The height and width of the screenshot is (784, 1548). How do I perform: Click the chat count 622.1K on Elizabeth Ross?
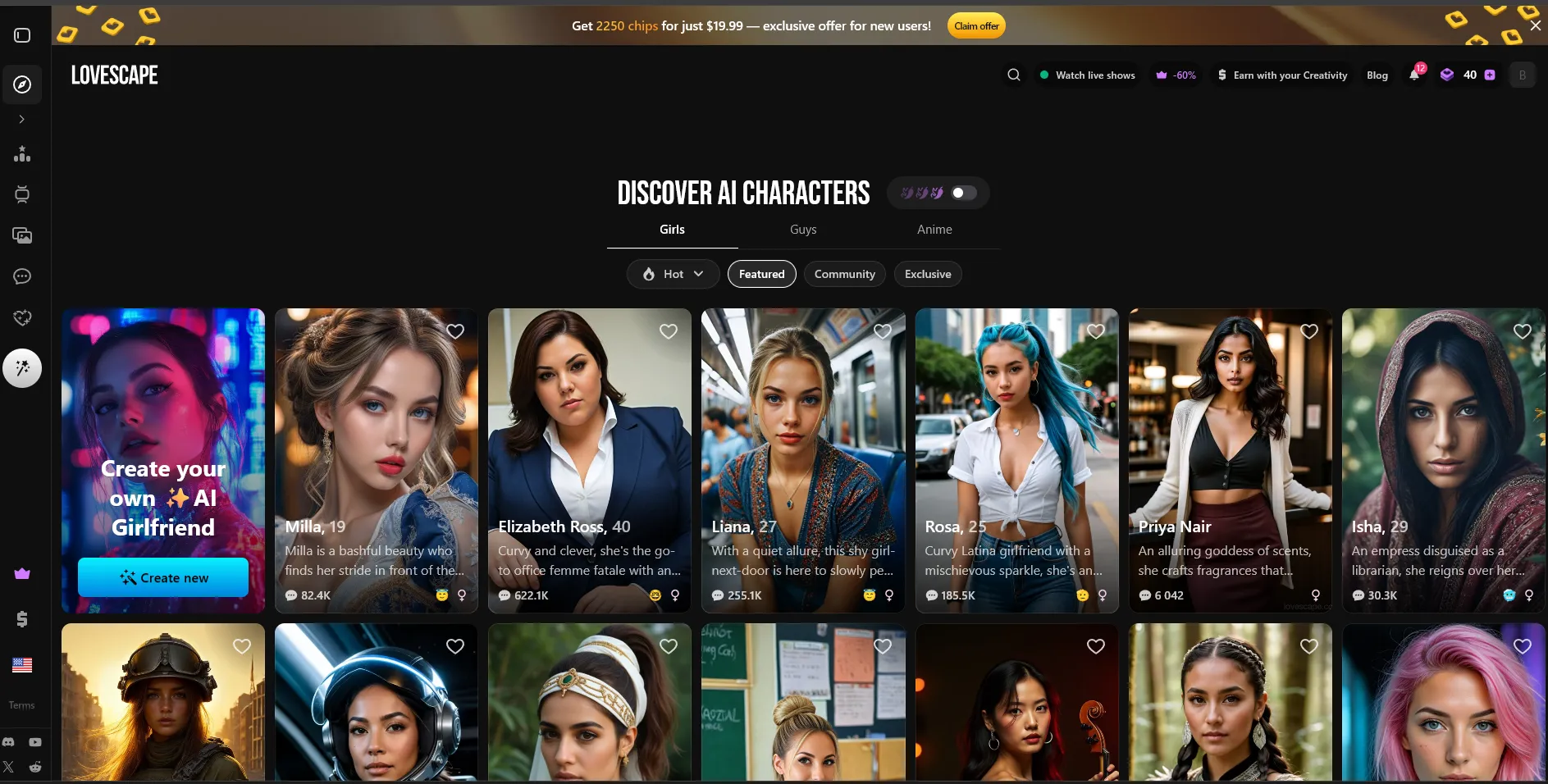tap(523, 595)
